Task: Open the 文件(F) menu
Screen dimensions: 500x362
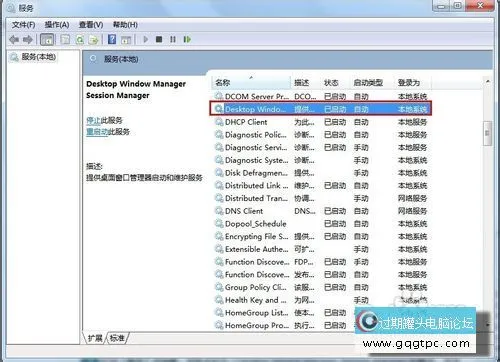Action: coord(23,25)
